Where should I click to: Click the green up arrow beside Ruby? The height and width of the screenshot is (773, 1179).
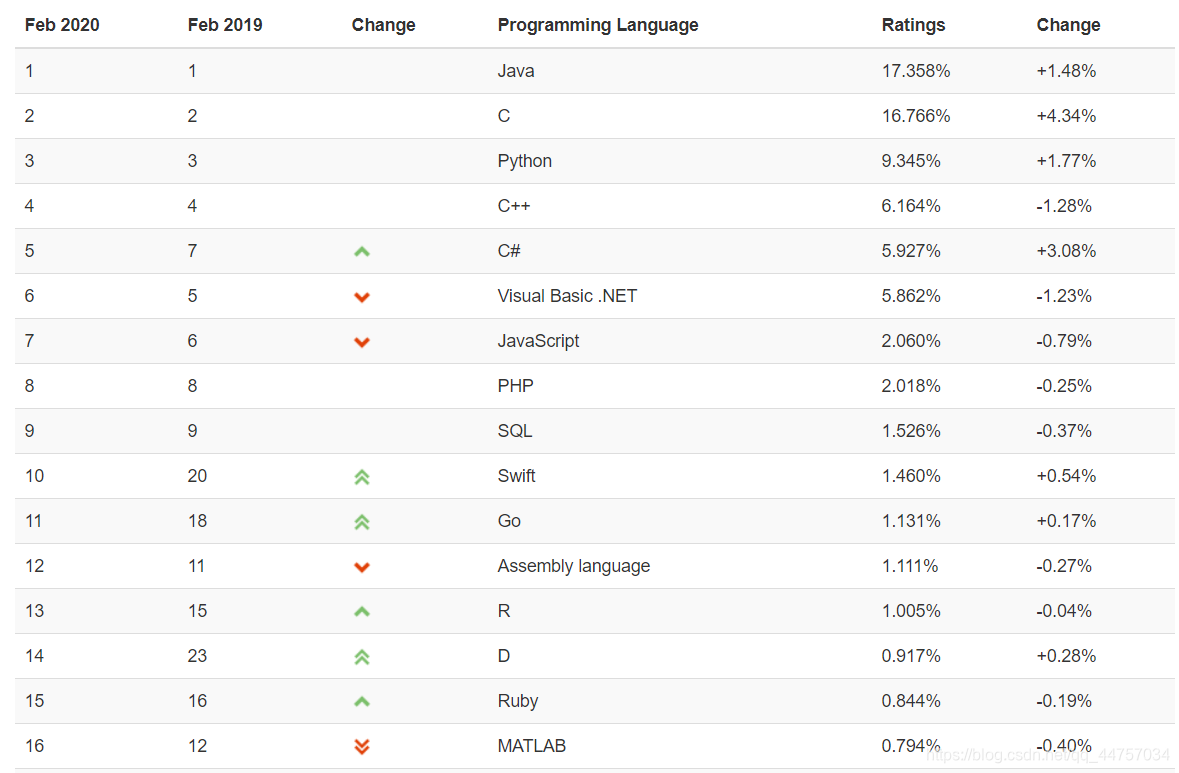pyautogui.click(x=362, y=702)
